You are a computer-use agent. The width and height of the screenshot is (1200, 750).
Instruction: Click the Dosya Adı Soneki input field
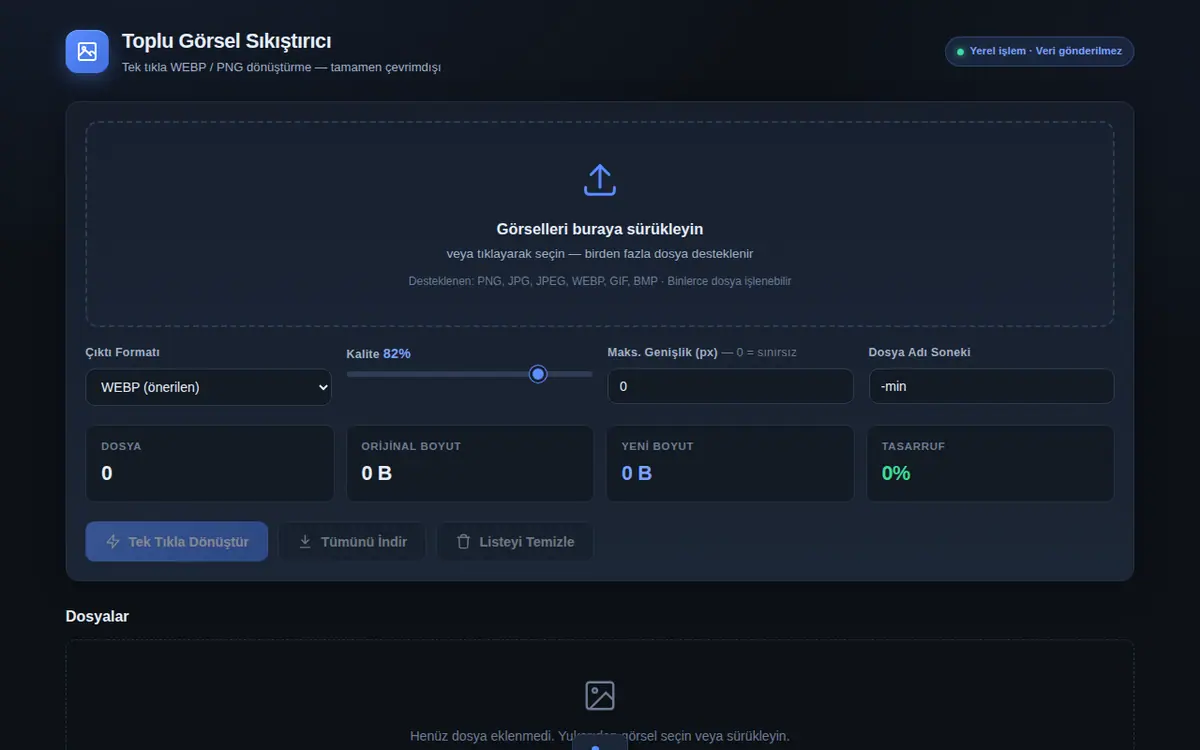[992, 386]
